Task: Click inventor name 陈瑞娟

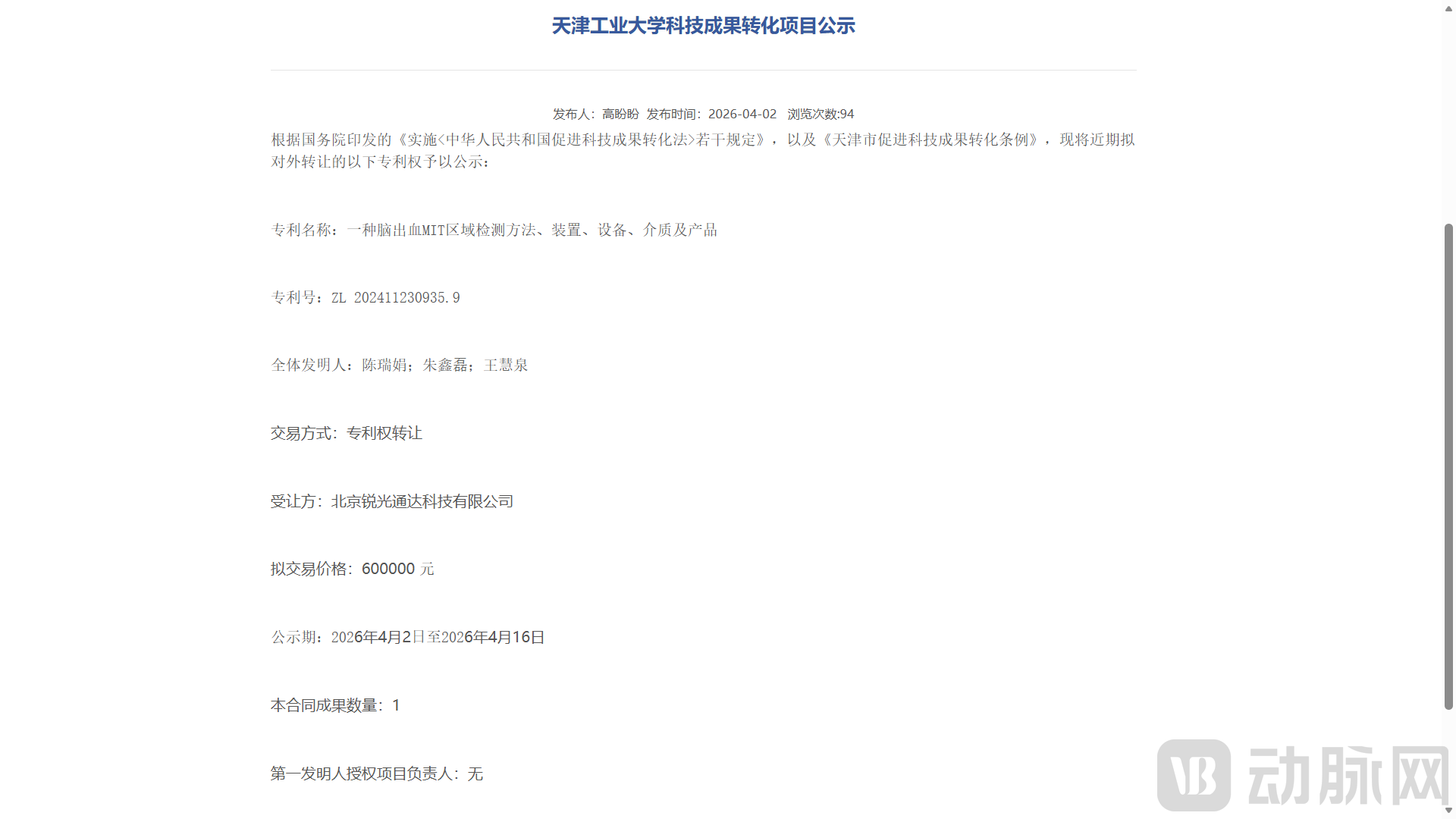Action: (382, 365)
